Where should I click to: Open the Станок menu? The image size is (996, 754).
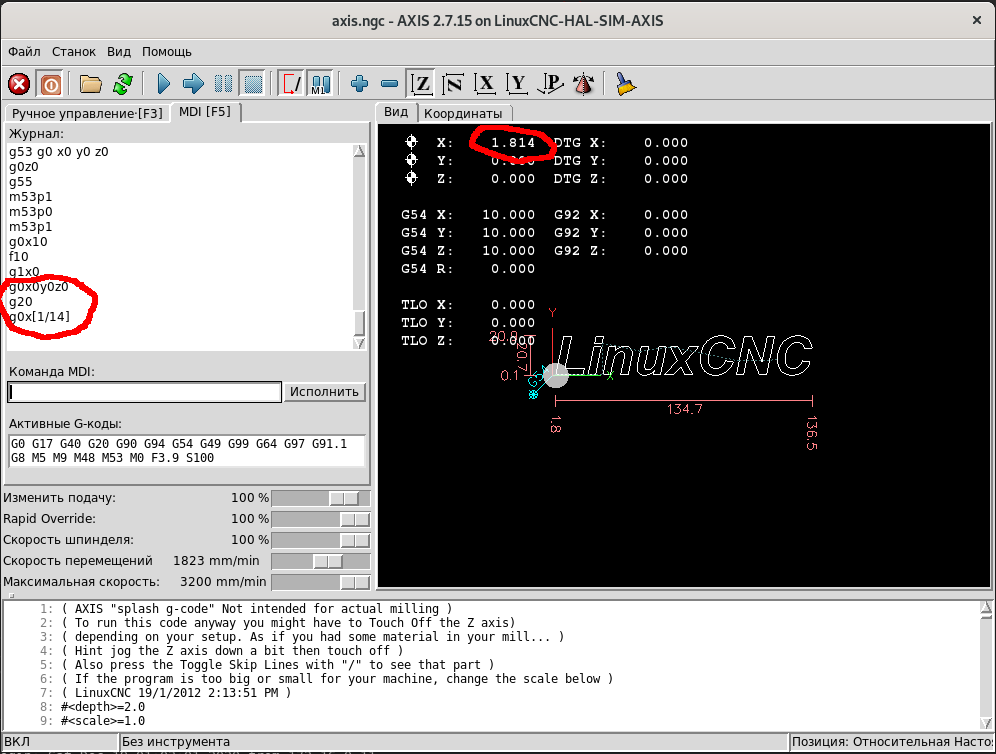point(74,51)
